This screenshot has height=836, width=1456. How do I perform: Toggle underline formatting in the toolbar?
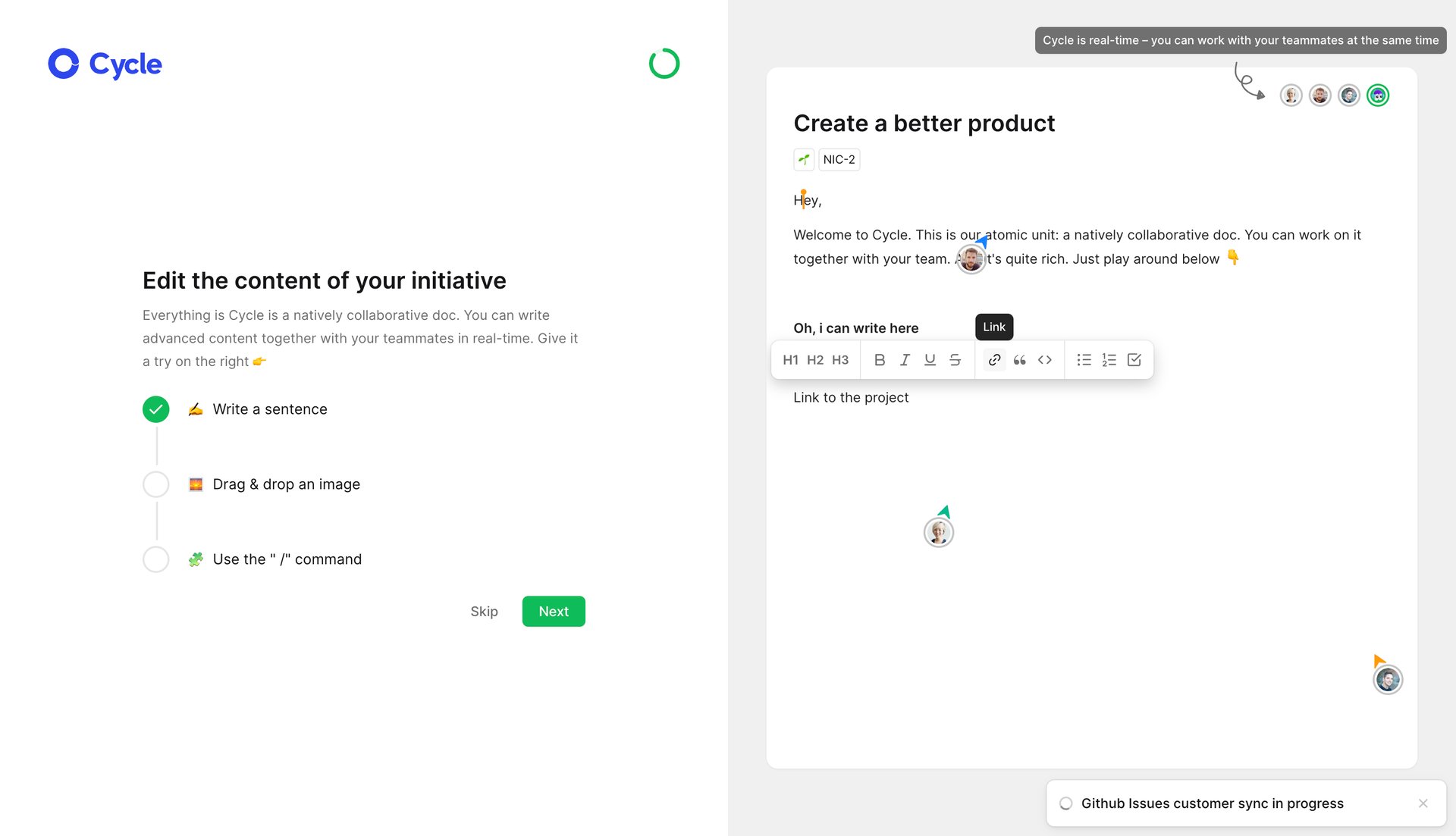930,359
